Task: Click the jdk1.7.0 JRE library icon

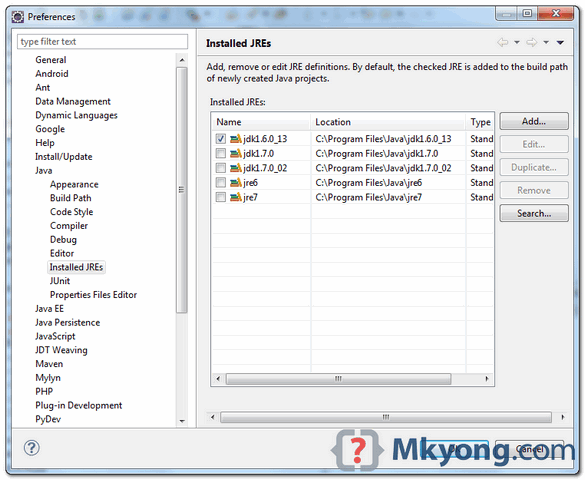Action: pos(236,153)
